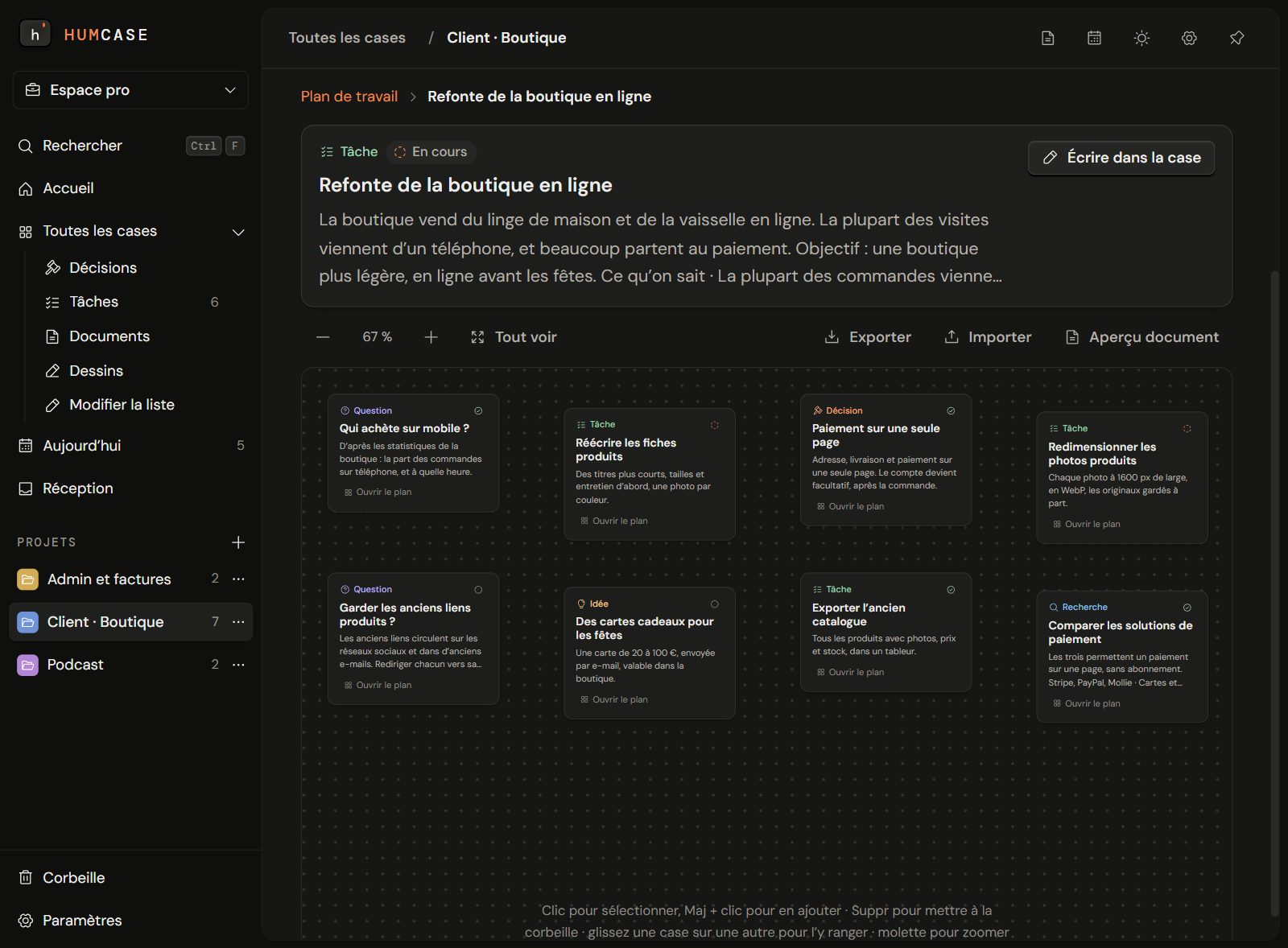
Task: Collapse the Toutes les cases section
Action: click(238, 232)
